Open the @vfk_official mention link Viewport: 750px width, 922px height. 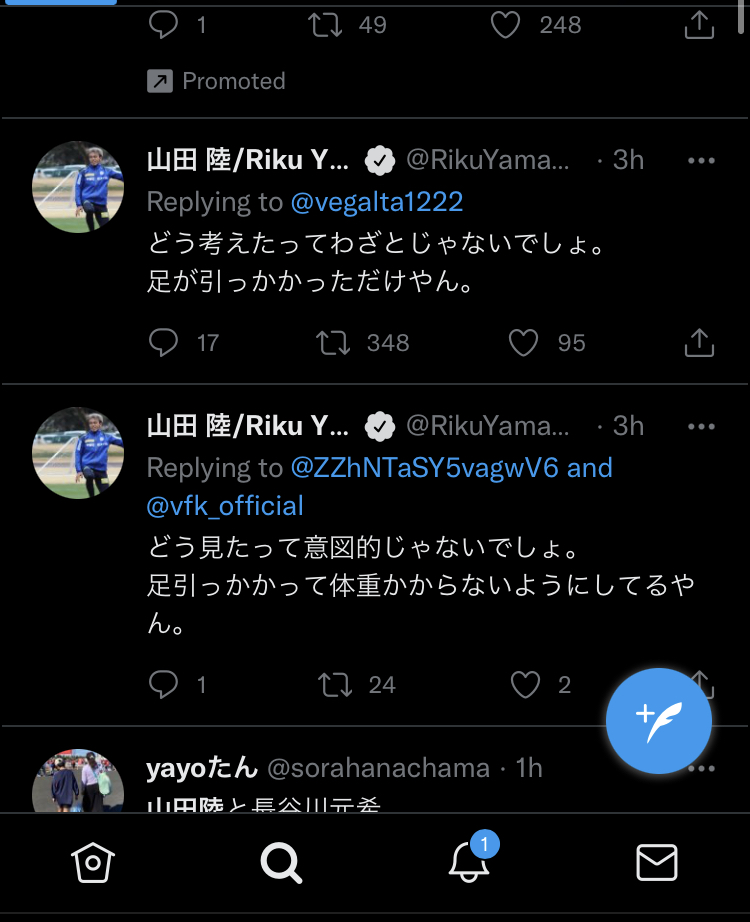pos(225,506)
